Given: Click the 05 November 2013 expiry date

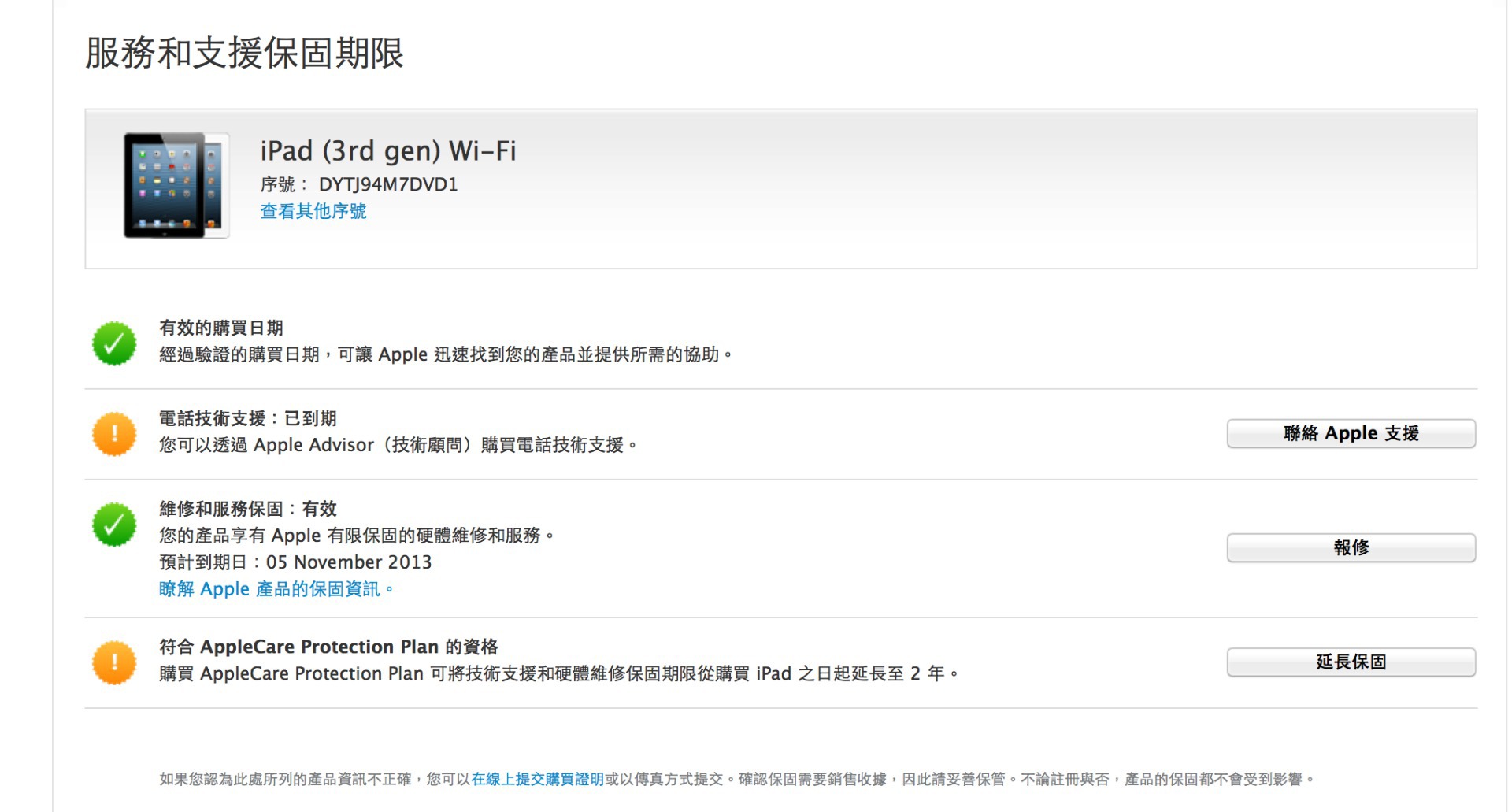Looking at the screenshot, I should tap(349, 562).
